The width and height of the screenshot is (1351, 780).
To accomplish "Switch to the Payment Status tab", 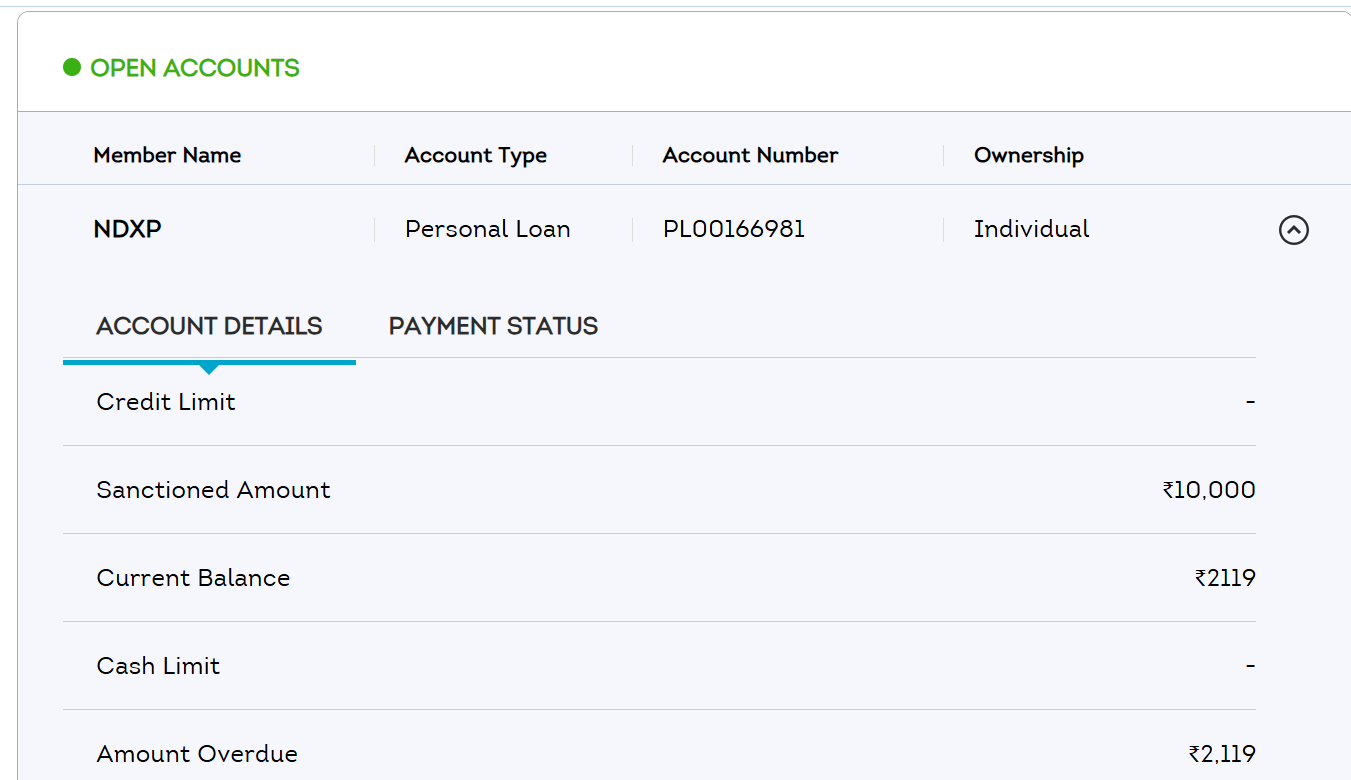I will pos(493,327).
